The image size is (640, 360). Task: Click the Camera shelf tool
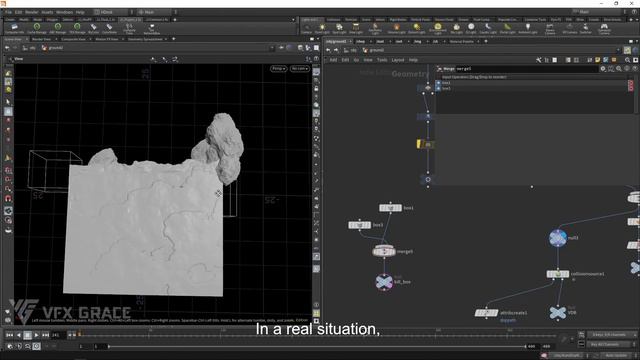coord(306,29)
